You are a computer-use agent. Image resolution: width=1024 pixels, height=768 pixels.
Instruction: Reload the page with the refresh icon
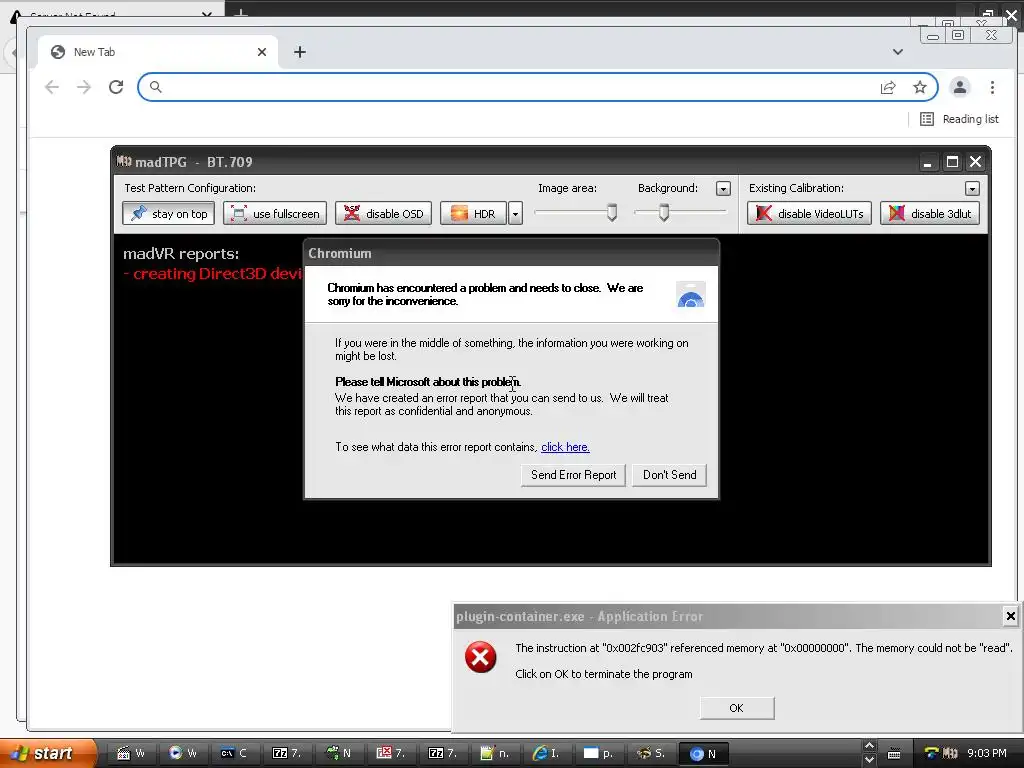(x=116, y=87)
